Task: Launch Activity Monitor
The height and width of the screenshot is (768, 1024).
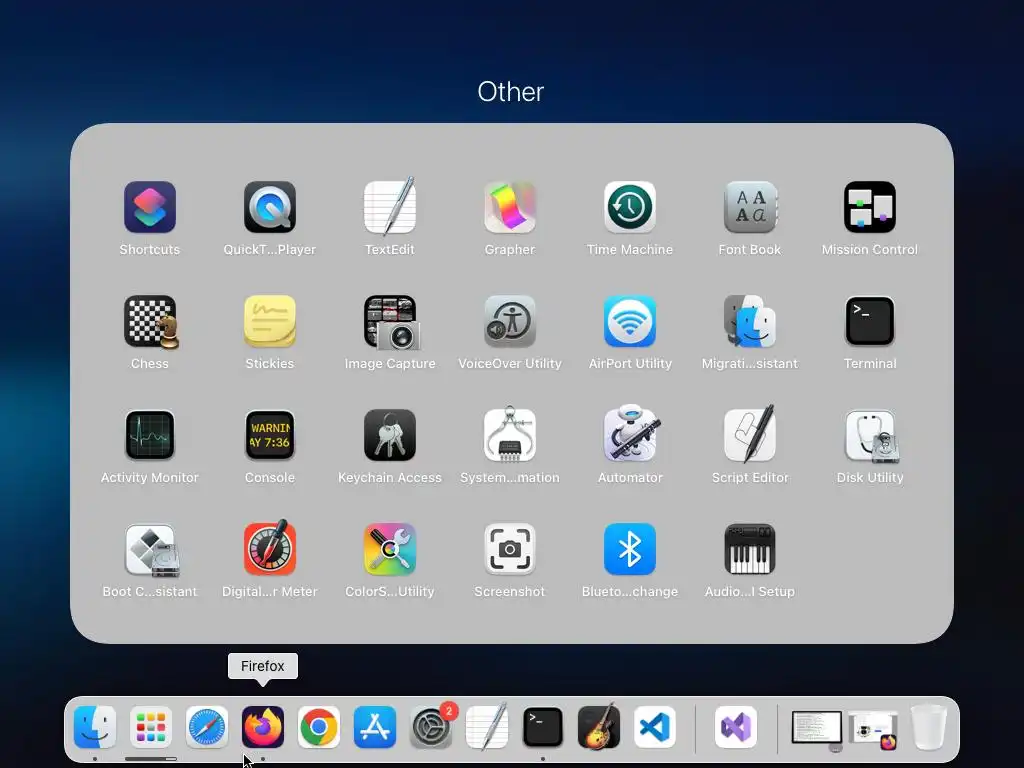Action: click(150, 436)
